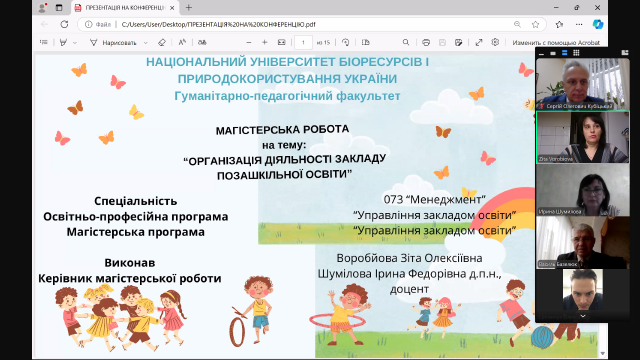Switch Zoom panel to strip thumbnail view
Image resolution: width=640 pixels, height=360 pixels.
pyautogui.click(x=564, y=53)
